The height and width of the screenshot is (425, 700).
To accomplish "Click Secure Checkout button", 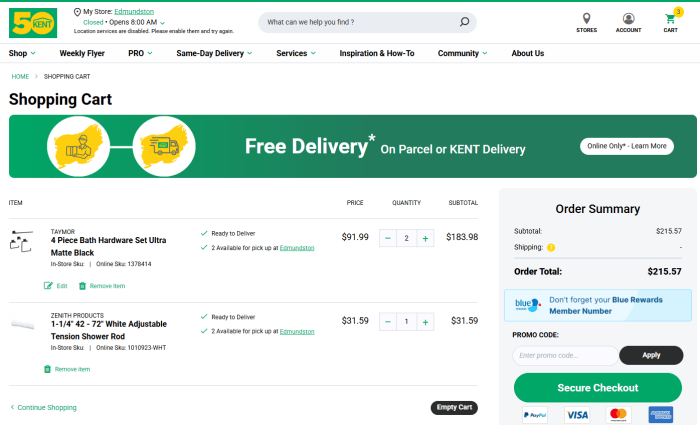I will point(598,388).
